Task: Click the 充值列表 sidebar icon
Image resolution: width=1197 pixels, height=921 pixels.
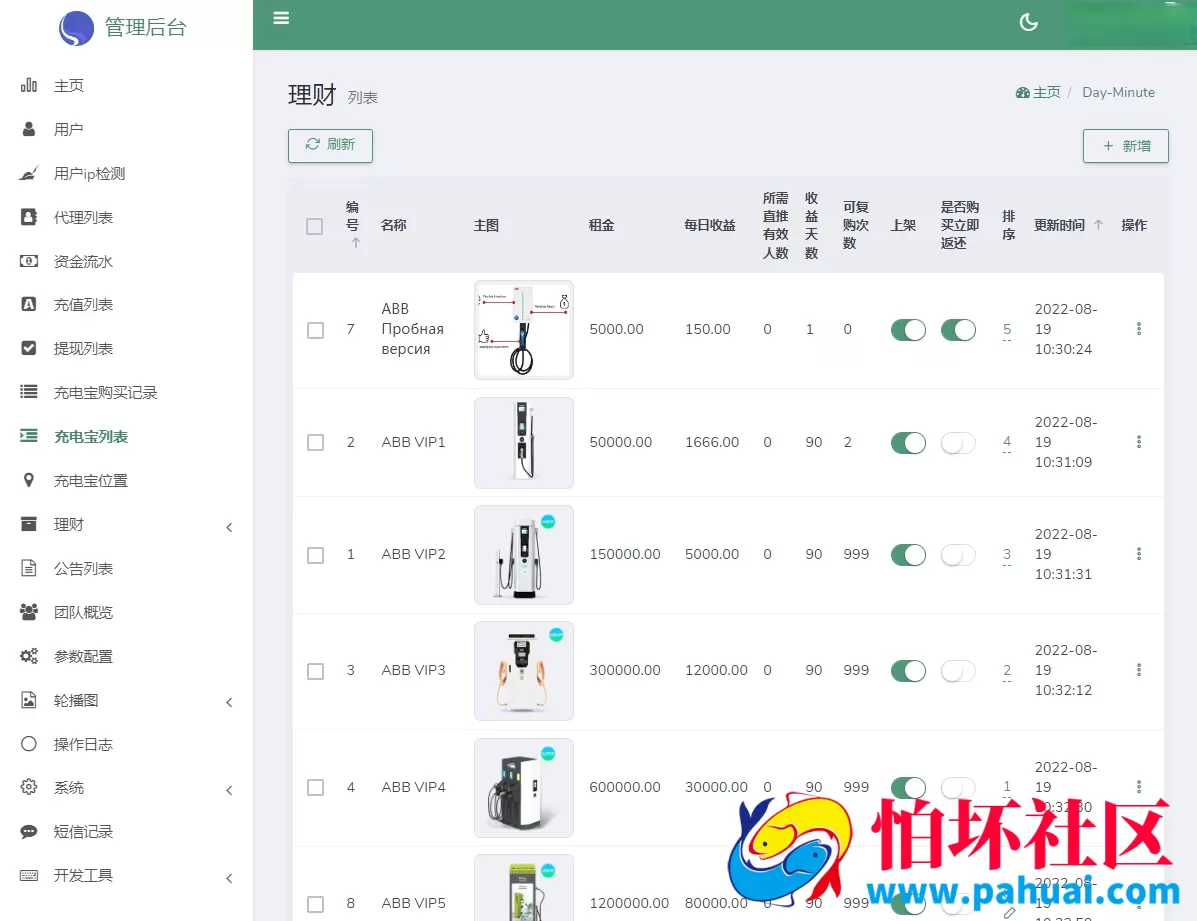Action: pyautogui.click(x=28, y=304)
